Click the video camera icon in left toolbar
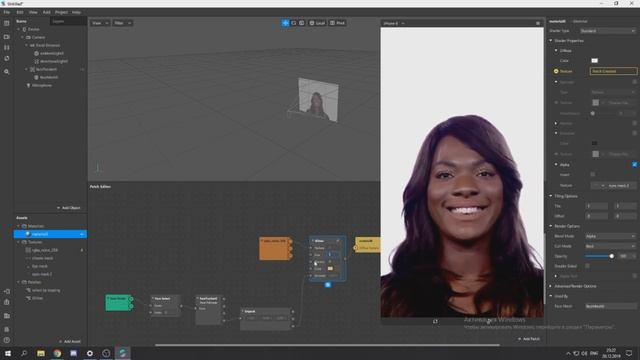Screen dimensions: 640x360 [x=7, y=37]
